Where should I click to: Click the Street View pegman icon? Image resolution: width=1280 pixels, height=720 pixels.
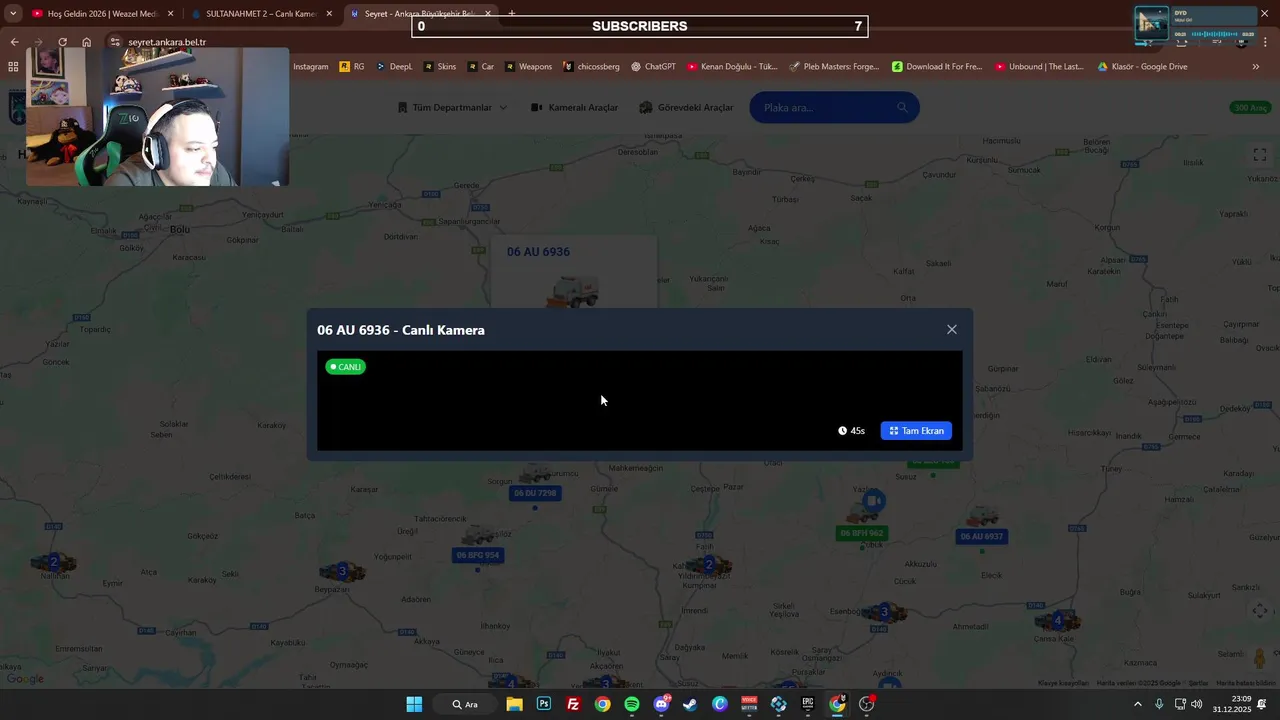[1259, 658]
